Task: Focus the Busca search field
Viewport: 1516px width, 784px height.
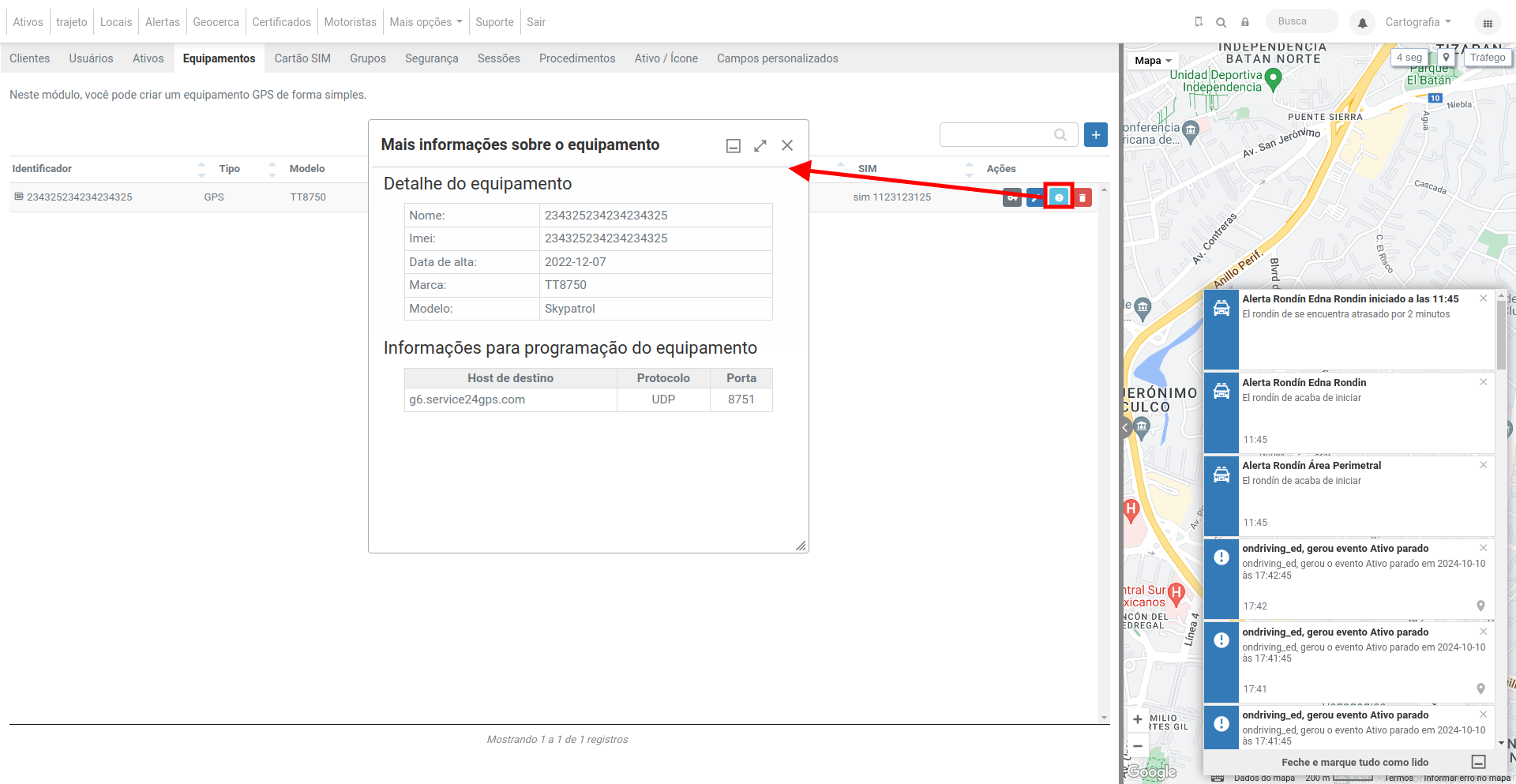Action: tap(1303, 21)
